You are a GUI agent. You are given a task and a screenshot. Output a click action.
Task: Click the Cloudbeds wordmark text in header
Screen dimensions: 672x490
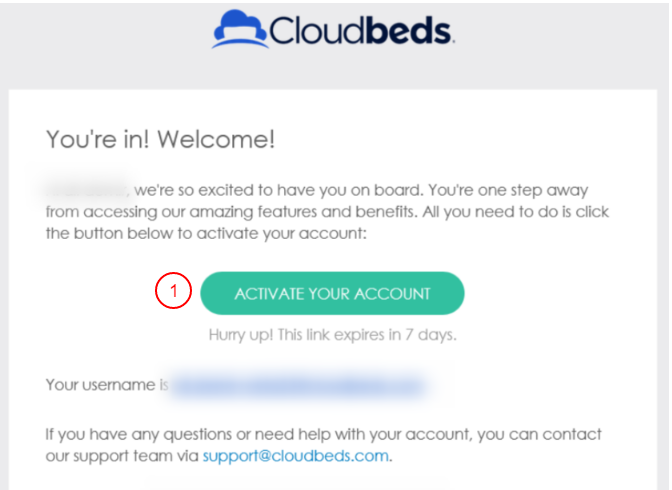355,31
